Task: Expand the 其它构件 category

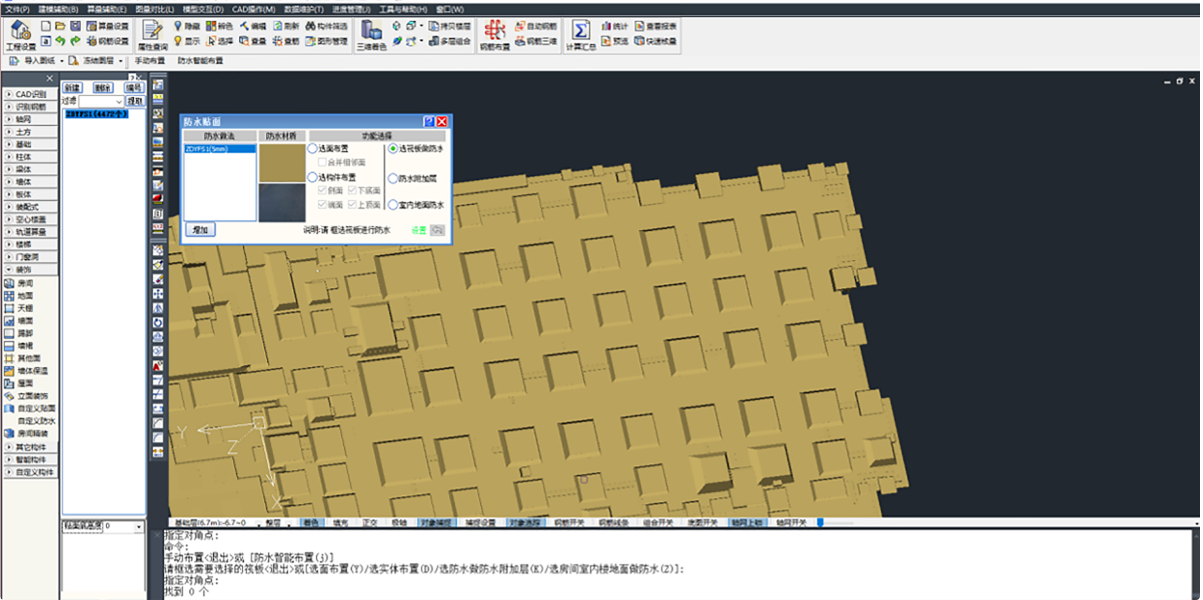Action: (29, 446)
